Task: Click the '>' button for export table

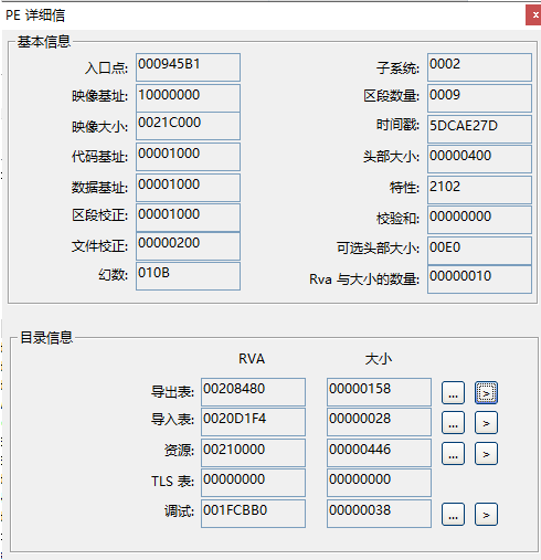Action: tap(486, 392)
